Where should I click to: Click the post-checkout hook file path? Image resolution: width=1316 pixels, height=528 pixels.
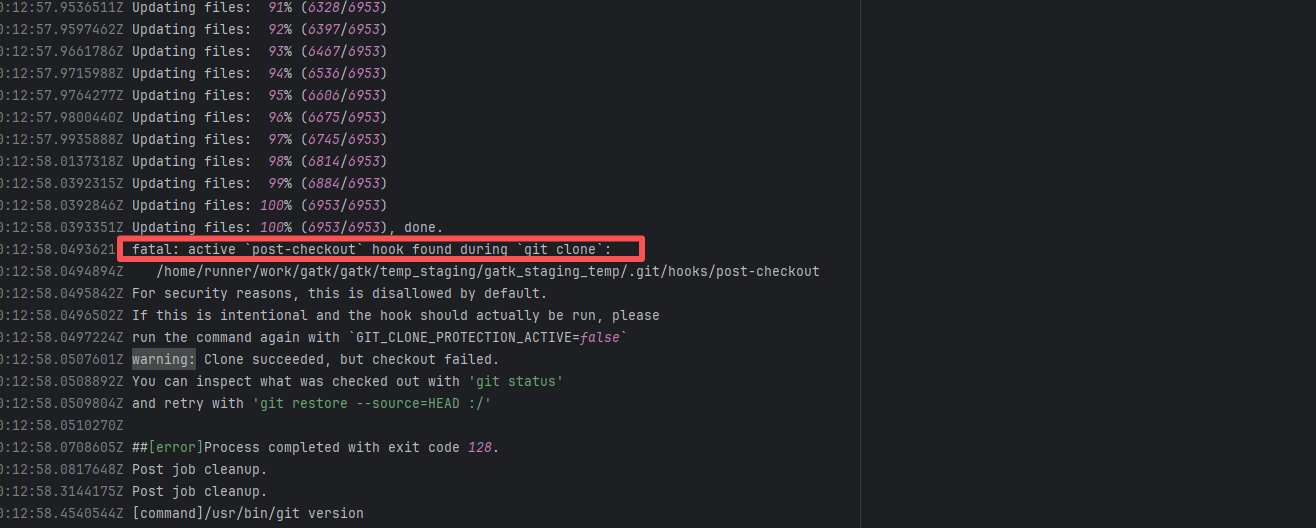point(487,271)
